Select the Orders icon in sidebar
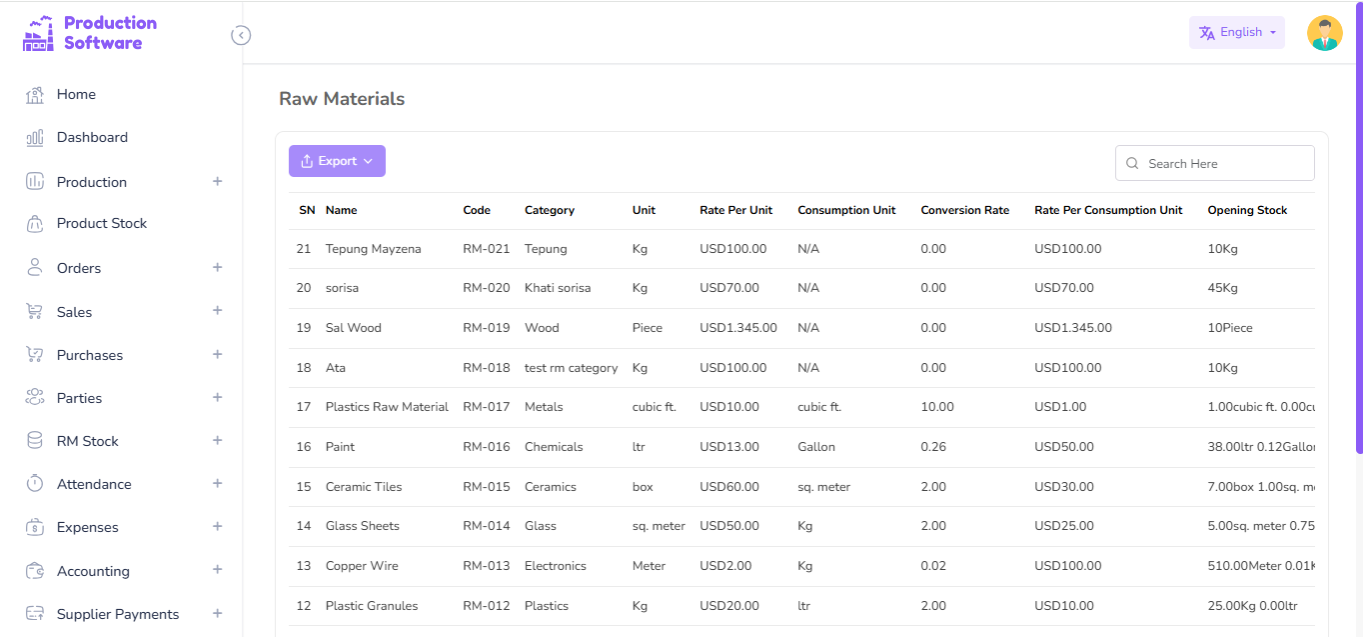Image resolution: width=1364 pixels, height=637 pixels. pos(33,267)
